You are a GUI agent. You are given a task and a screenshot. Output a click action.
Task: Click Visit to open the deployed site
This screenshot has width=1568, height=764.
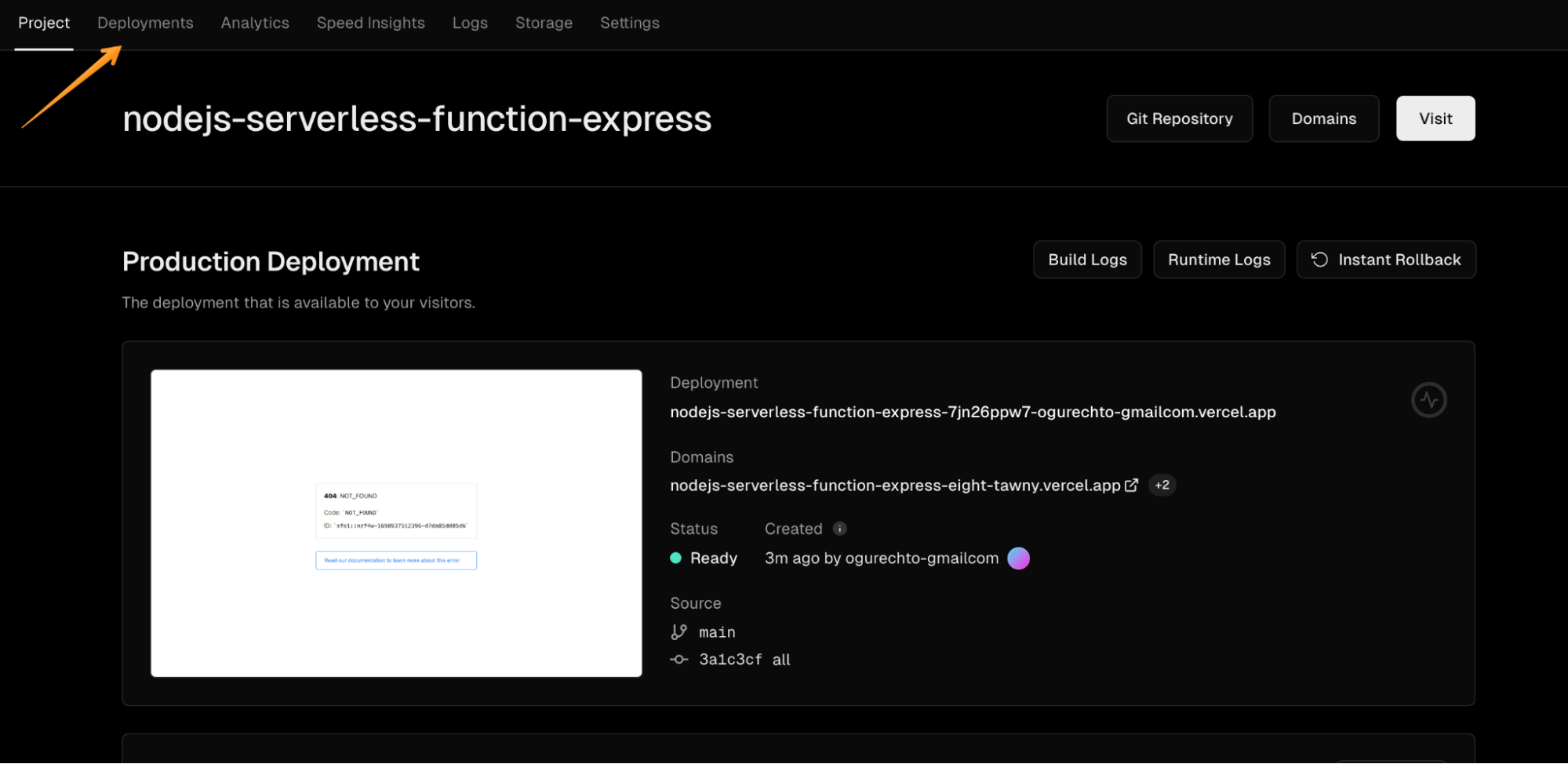coord(1435,118)
